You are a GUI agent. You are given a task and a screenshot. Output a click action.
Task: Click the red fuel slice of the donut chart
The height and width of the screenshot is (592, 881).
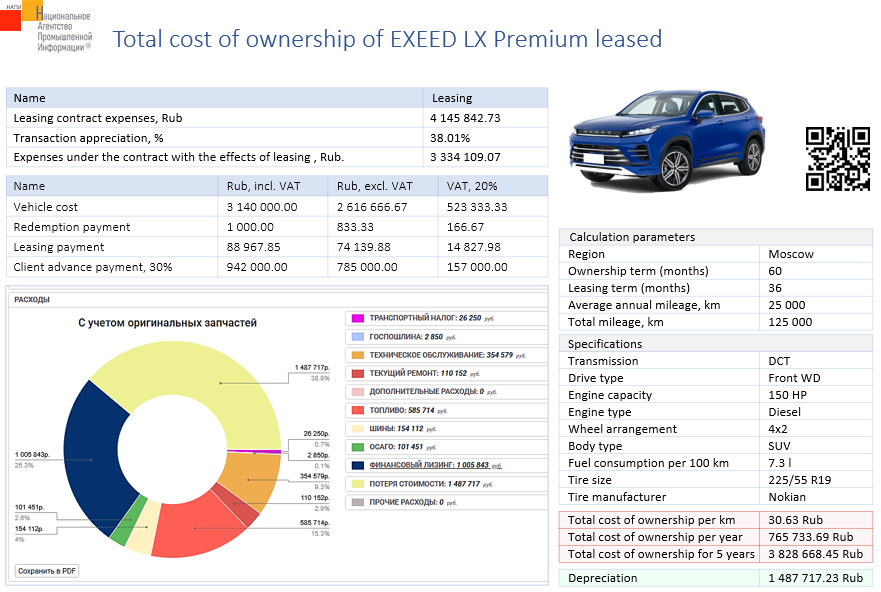194,528
